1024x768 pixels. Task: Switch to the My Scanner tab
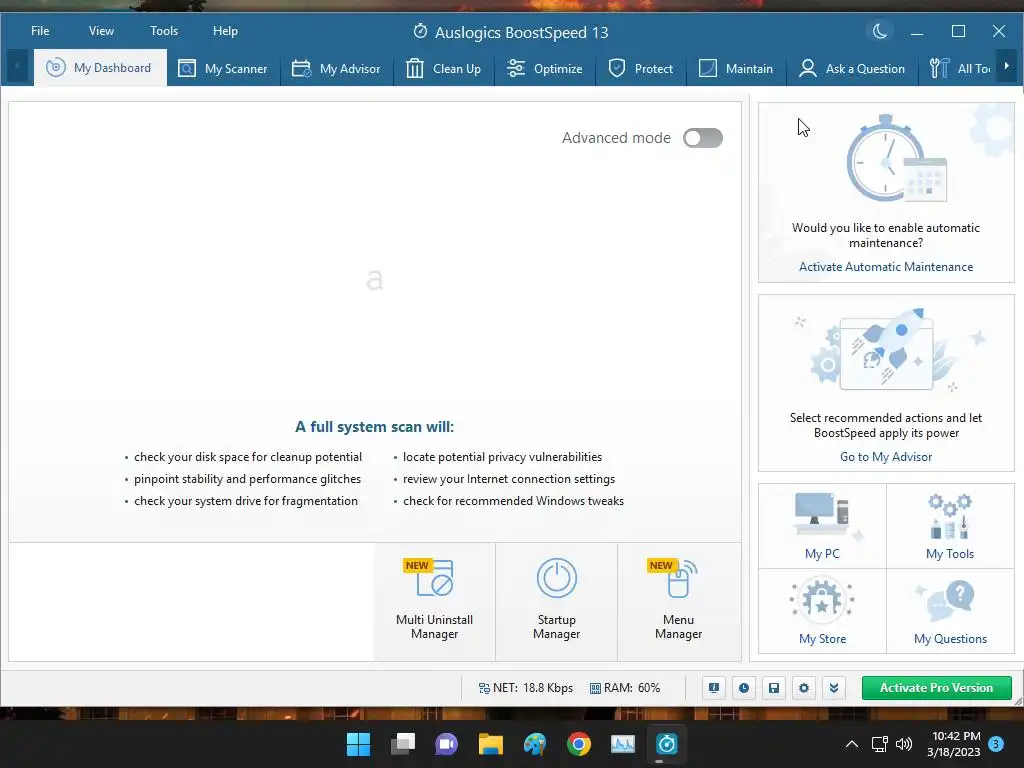click(223, 69)
